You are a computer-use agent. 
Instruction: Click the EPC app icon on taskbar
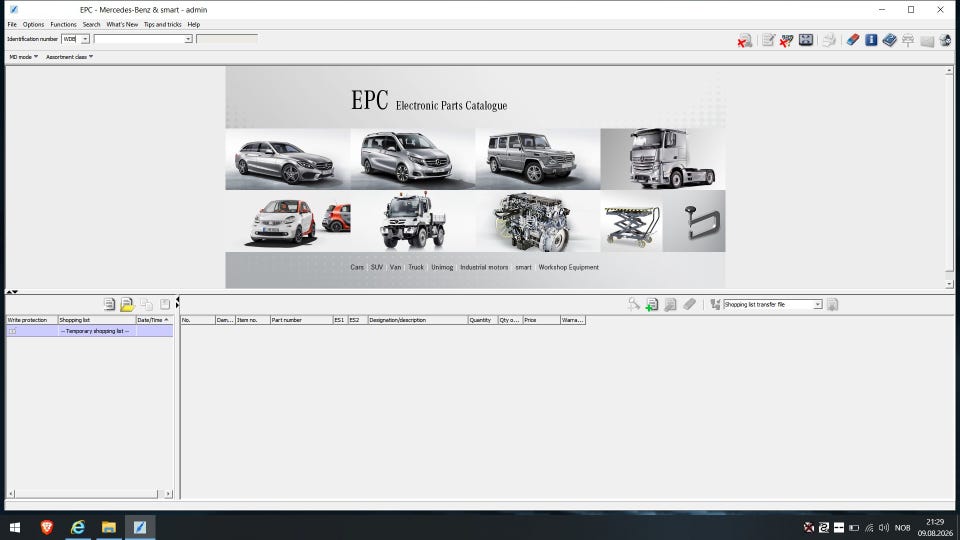(140, 527)
